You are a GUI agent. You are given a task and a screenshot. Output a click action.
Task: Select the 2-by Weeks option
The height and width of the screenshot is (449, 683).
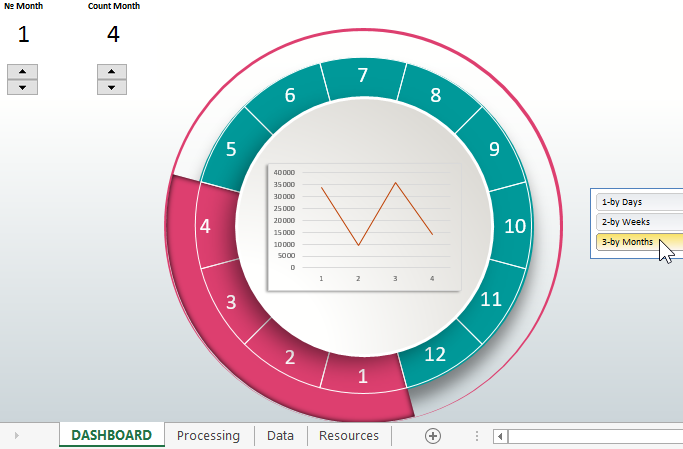coord(638,222)
